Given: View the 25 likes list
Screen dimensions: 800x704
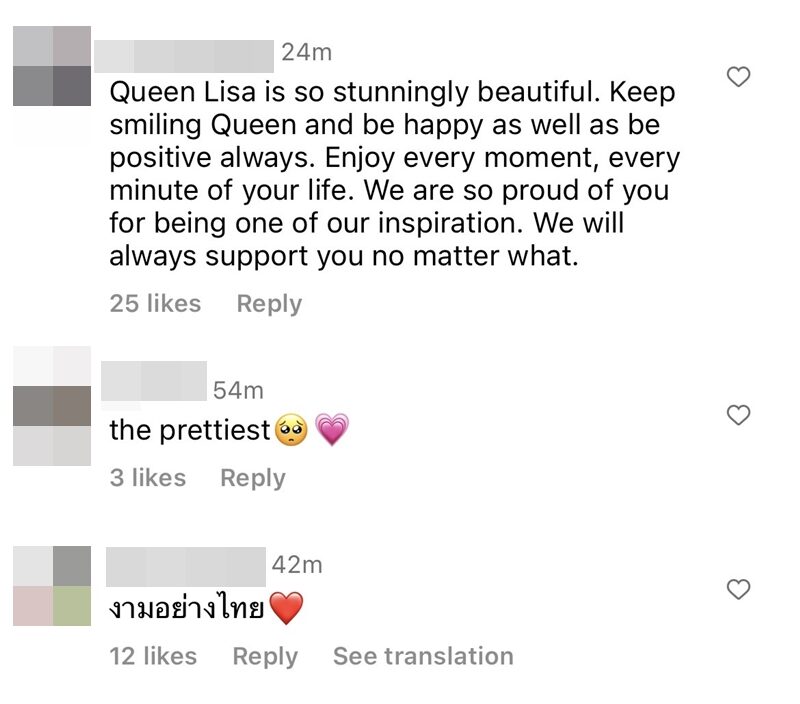Looking at the screenshot, I should point(155,304).
